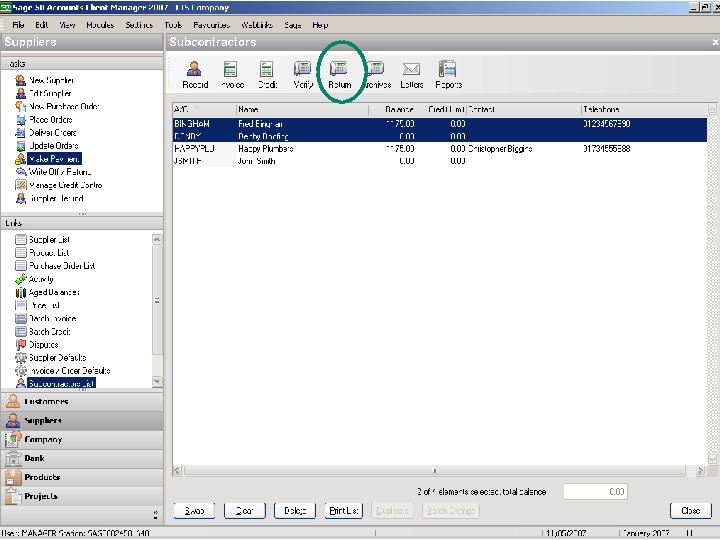Click the Return toolbar icon
Image resolution: width=720 pixels, height=540 pixels.
click(x=339, y=75)
